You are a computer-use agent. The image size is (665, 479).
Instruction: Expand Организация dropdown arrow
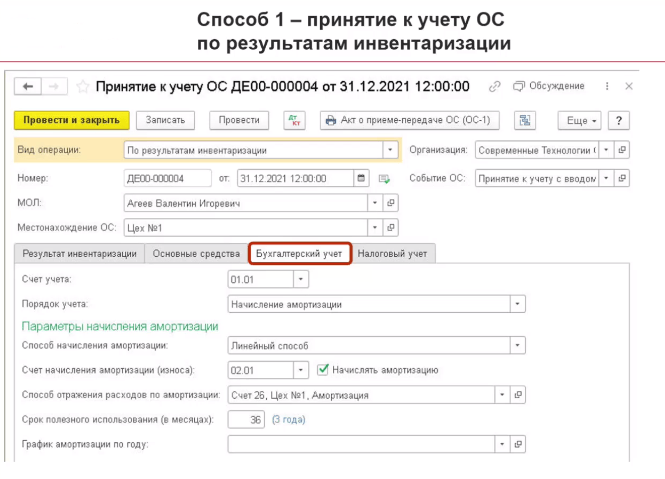click(606, 150)
